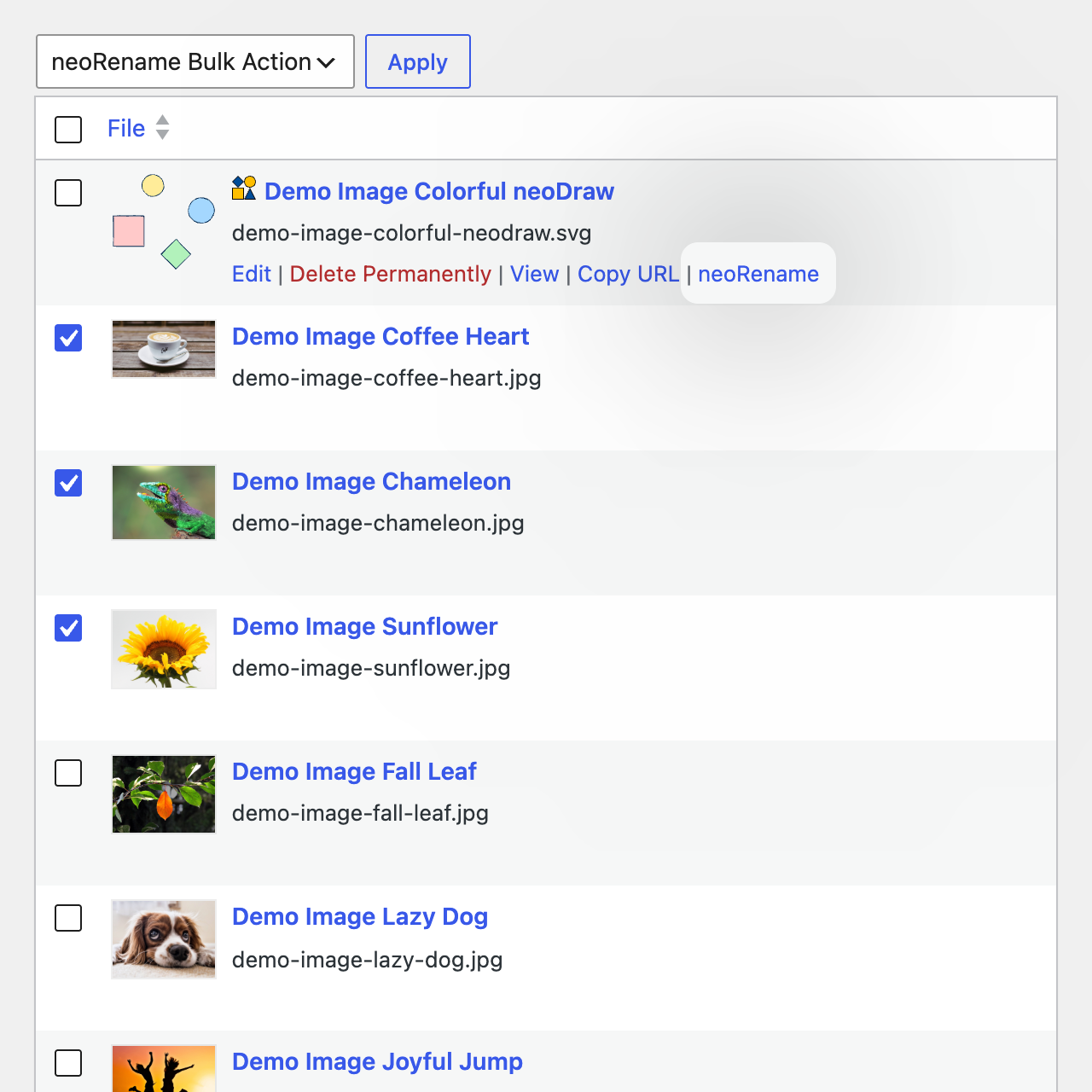The width and height of the screenshot is (1092, 1092).
Task: Click filename demo-image-sunflower.jpg
Action: 371,668
